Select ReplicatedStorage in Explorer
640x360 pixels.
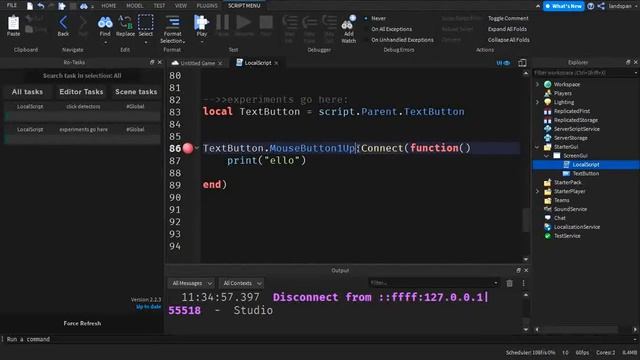576,120
